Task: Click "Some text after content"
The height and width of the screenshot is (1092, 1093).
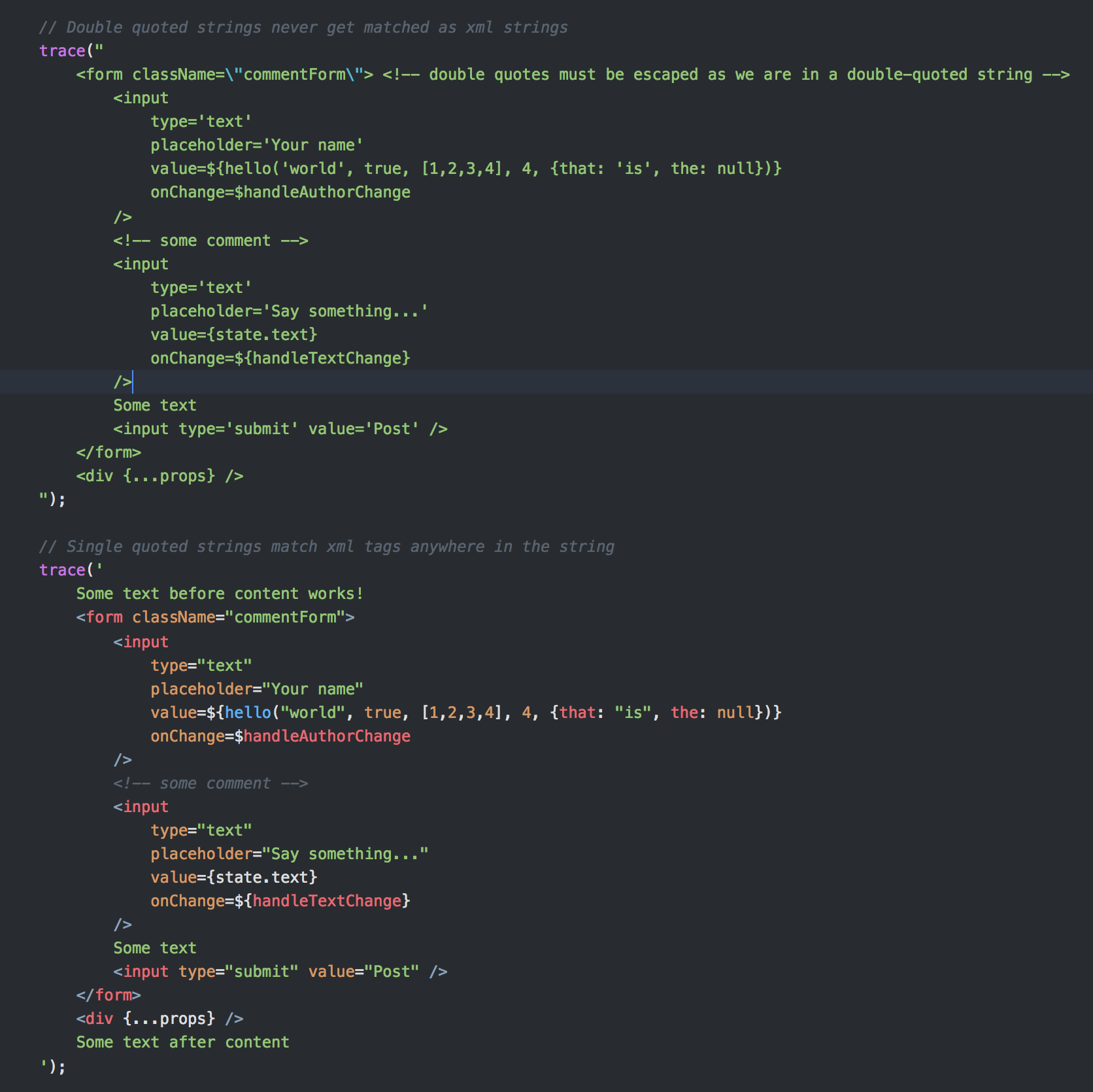Action: click(182, 1042)
